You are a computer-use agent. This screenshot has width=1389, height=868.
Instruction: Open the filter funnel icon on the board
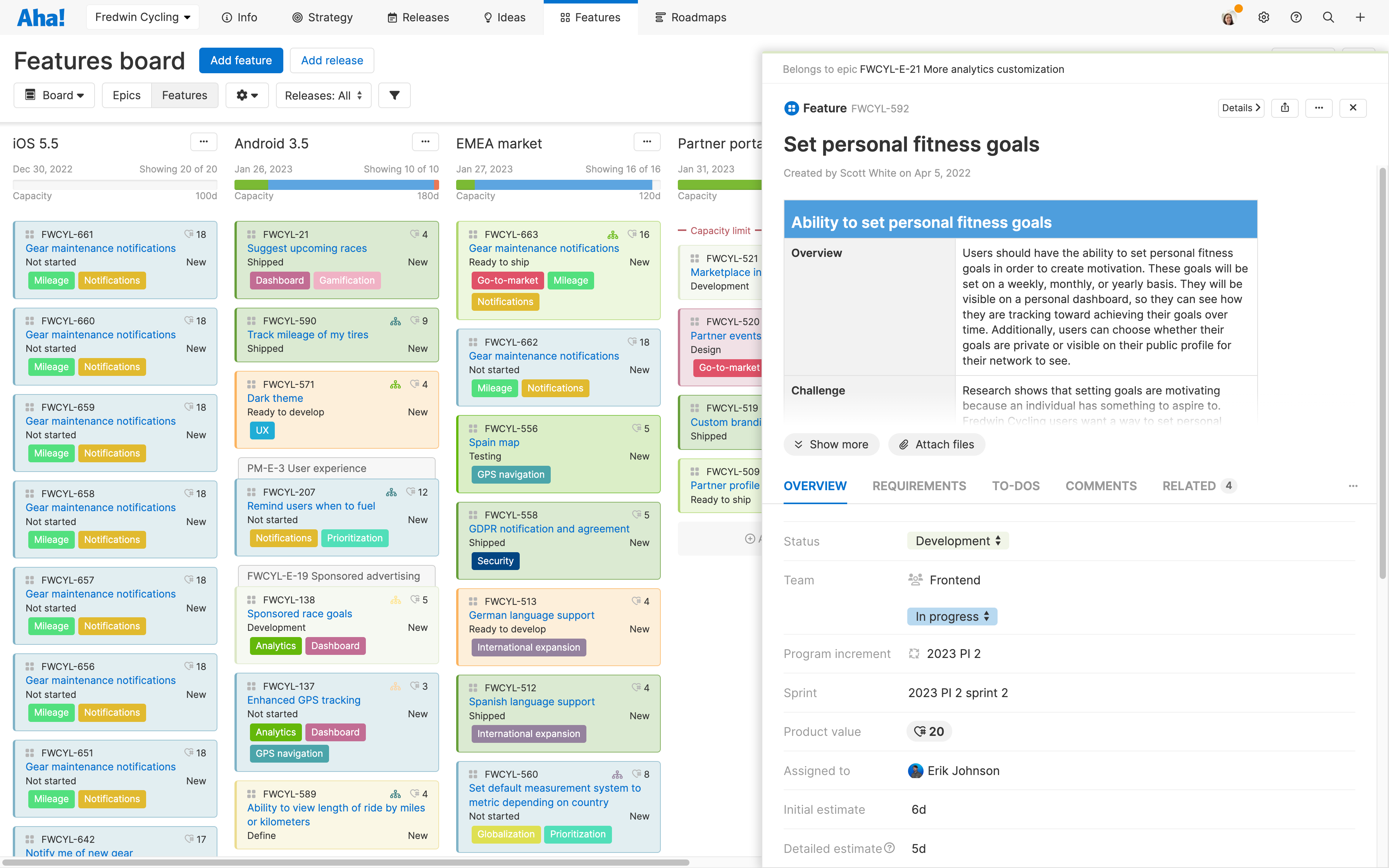[x=394, y=95]
